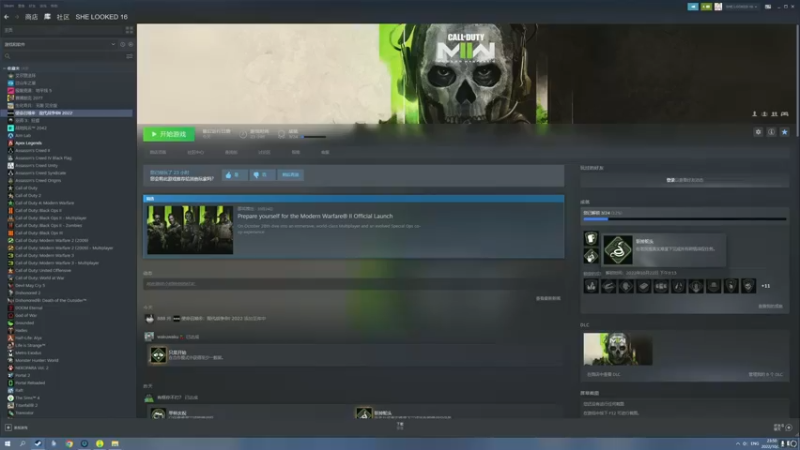Select Aim Lab in library list

[x=23, y=135]
